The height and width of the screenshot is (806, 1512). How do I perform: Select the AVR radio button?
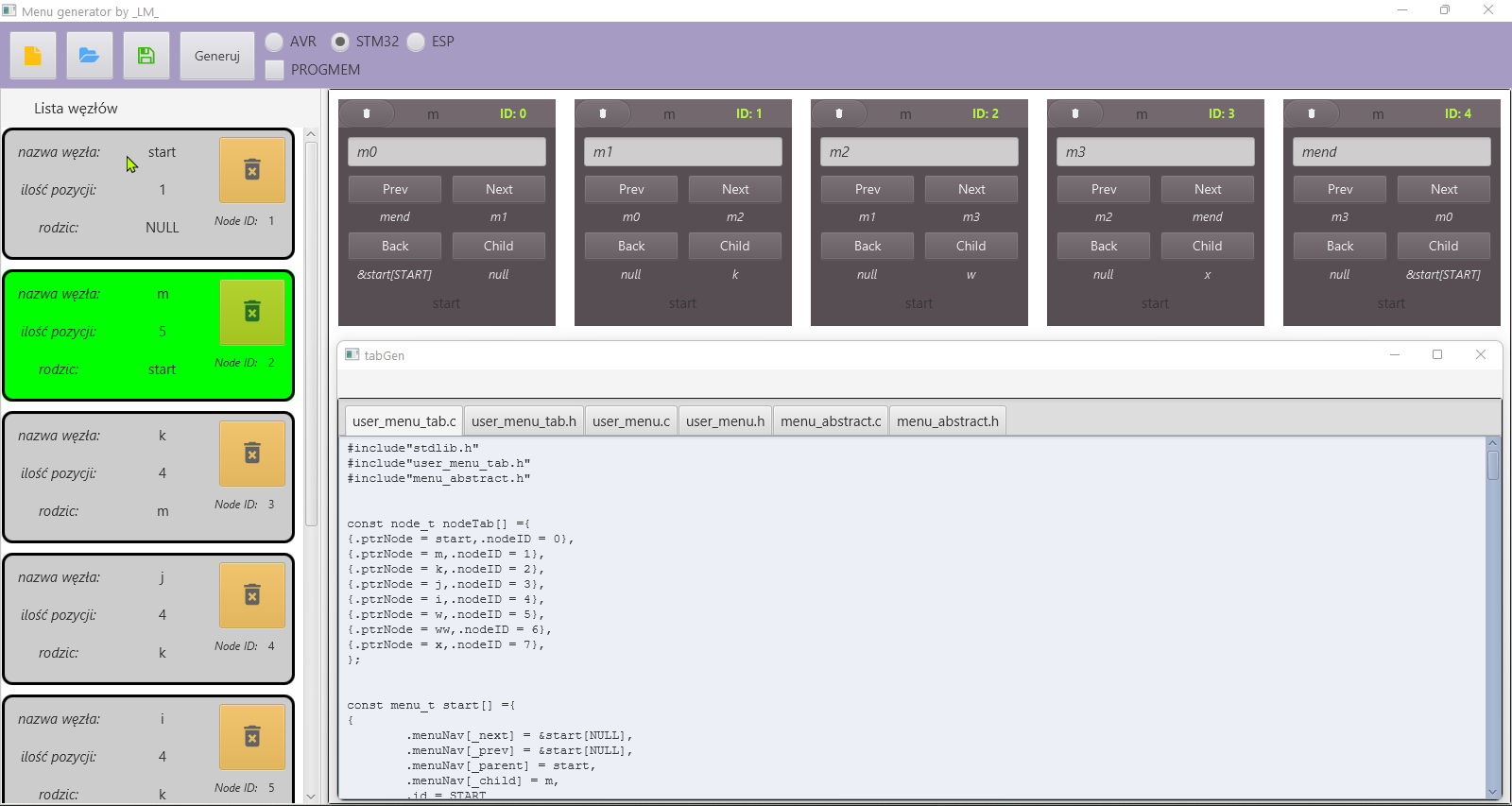click(274, 42)
